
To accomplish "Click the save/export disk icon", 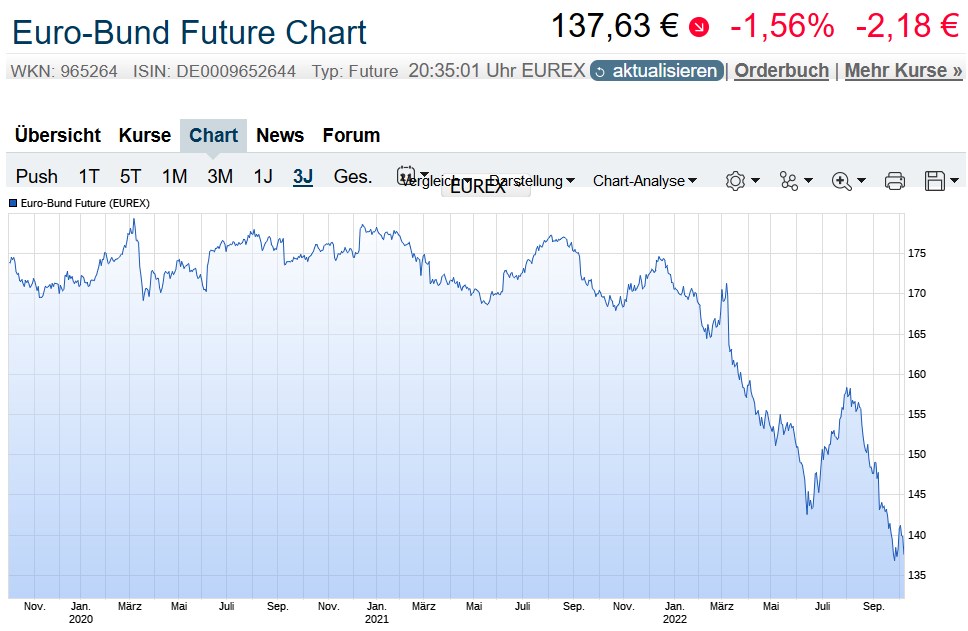I will (x=934, y=181).
